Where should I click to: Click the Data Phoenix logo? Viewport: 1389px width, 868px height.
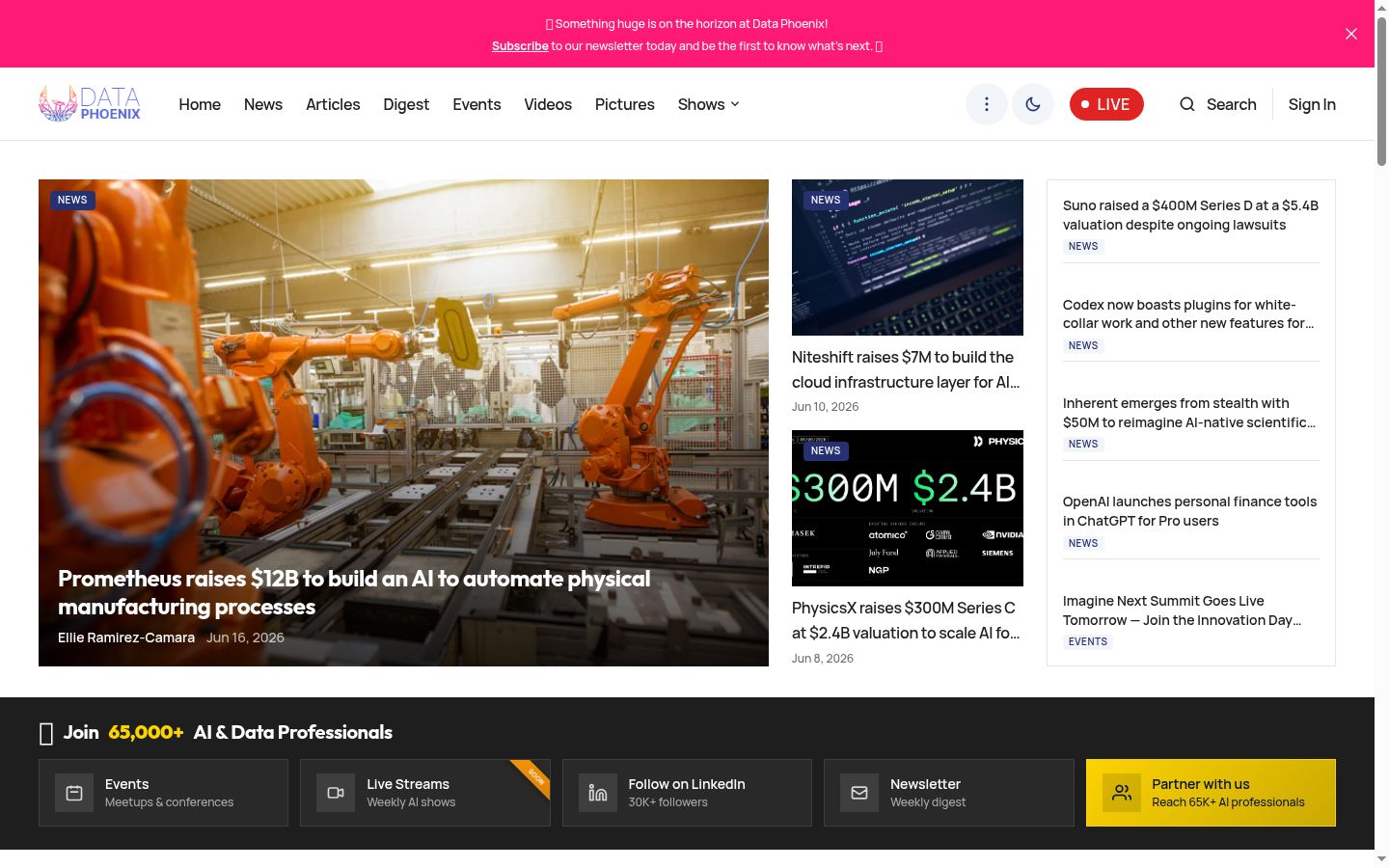coord(90,104)
